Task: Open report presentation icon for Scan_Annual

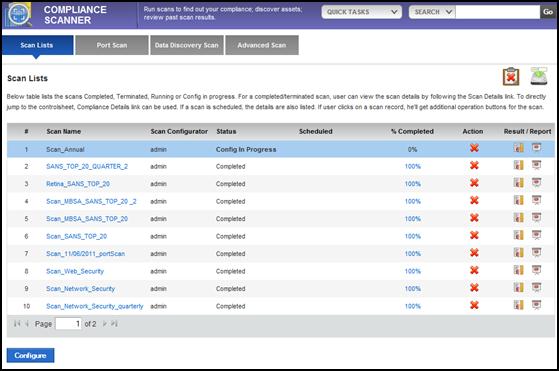Action: click(537, 148)
